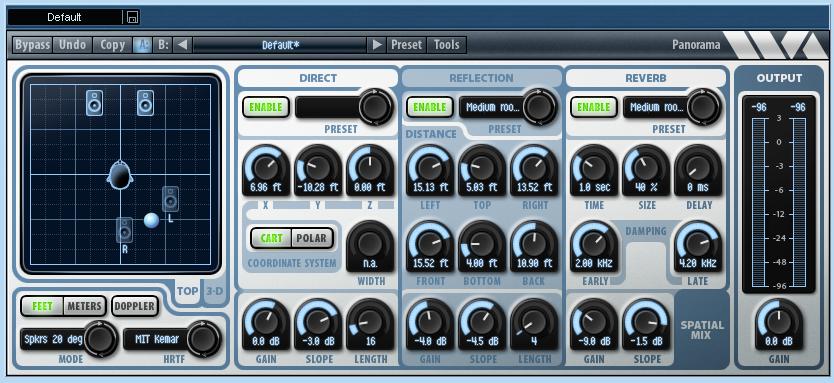This screenshot has width=834, height=383.
Task: Click the Default title field in top bar
Action: (x=64, y=17)
